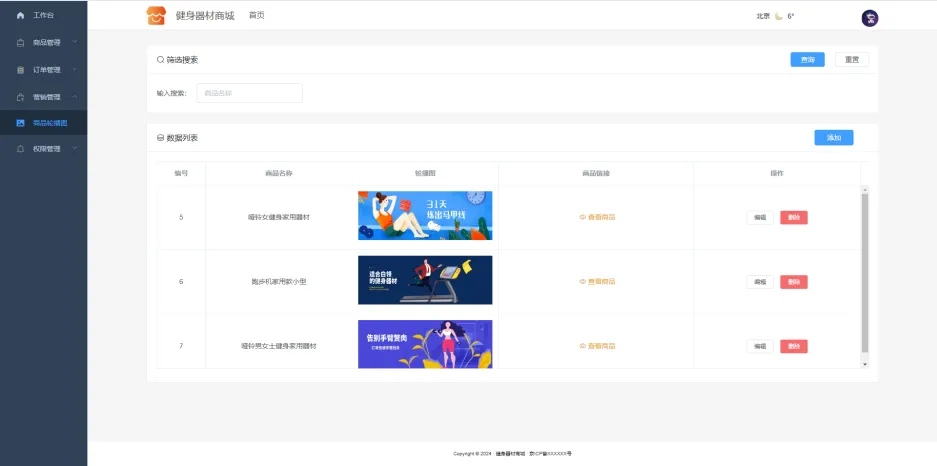The width and height of the screenshot is (937, 466).
Task: Click the orange shop logo icon
Action: coord(156,16)
